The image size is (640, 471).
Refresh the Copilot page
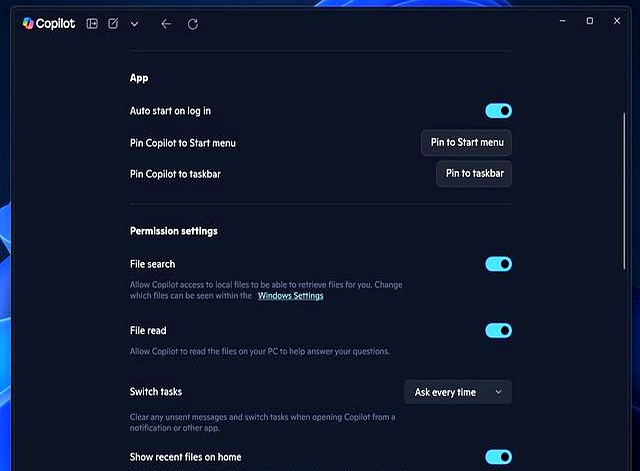(193, 23)
